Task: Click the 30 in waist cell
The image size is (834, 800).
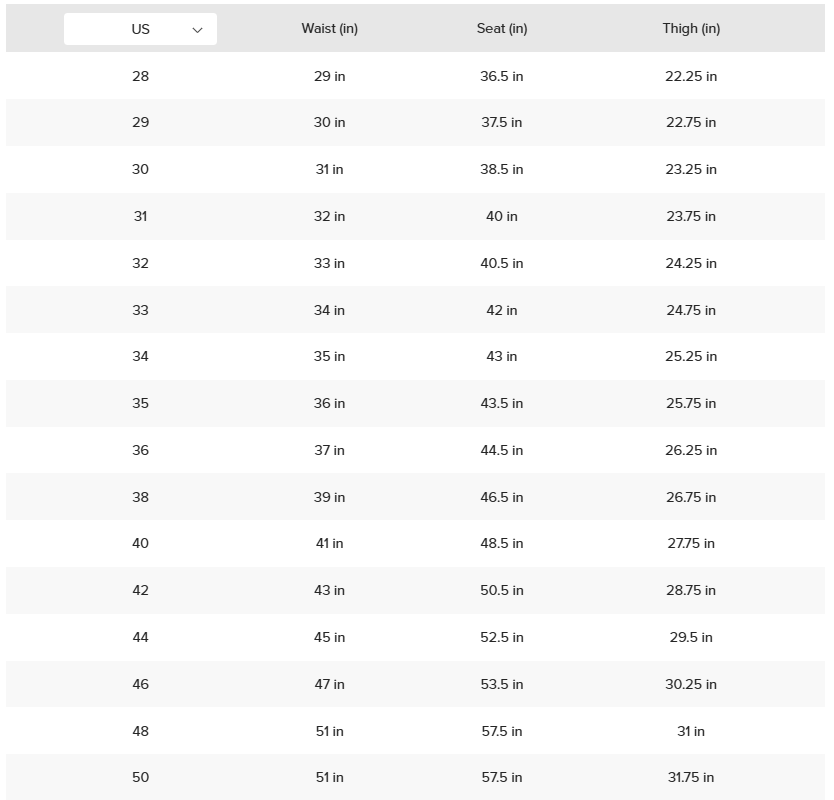Action: [x=329, y=122]
